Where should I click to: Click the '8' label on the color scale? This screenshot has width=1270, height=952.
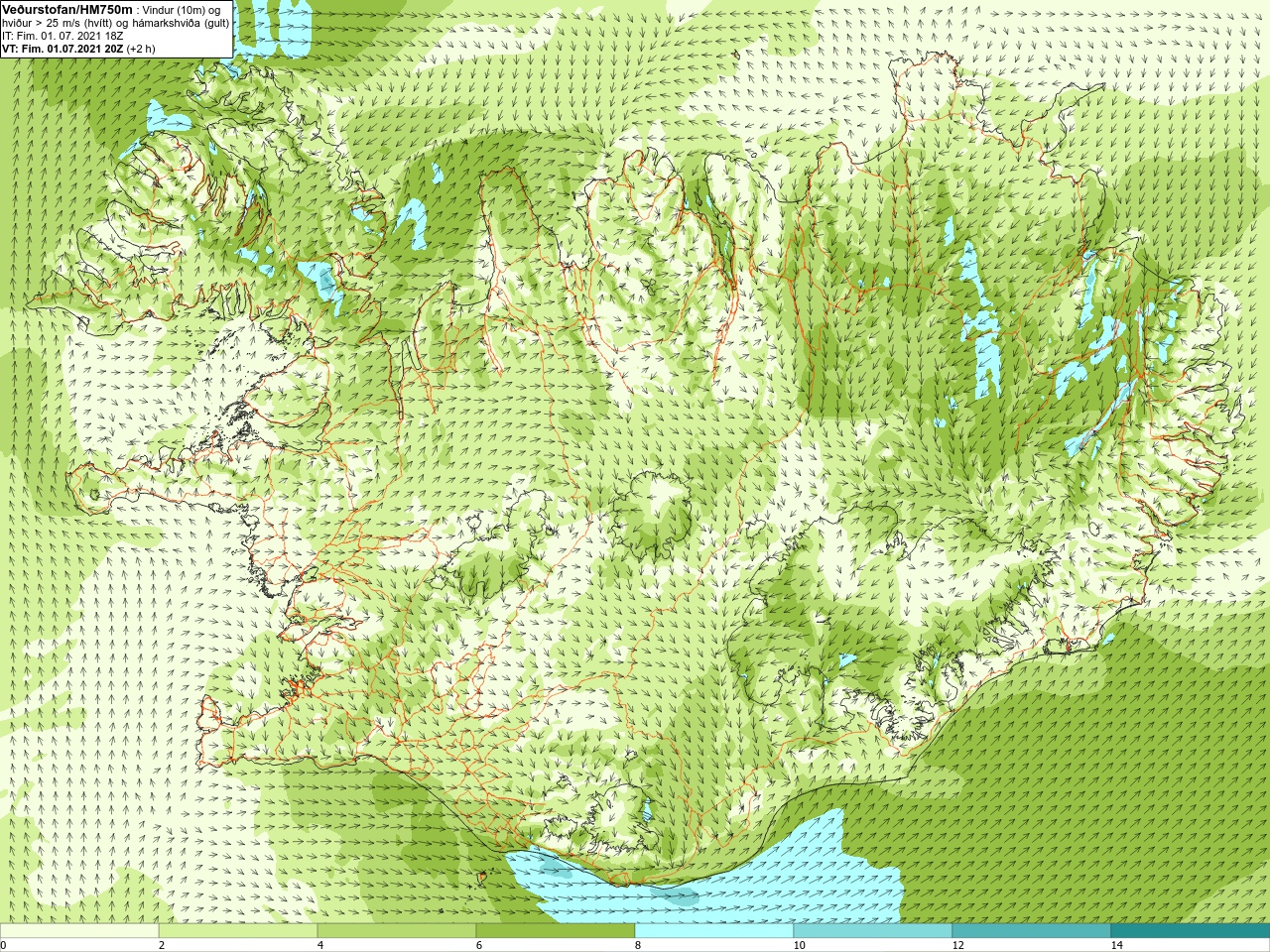point(638,945)
